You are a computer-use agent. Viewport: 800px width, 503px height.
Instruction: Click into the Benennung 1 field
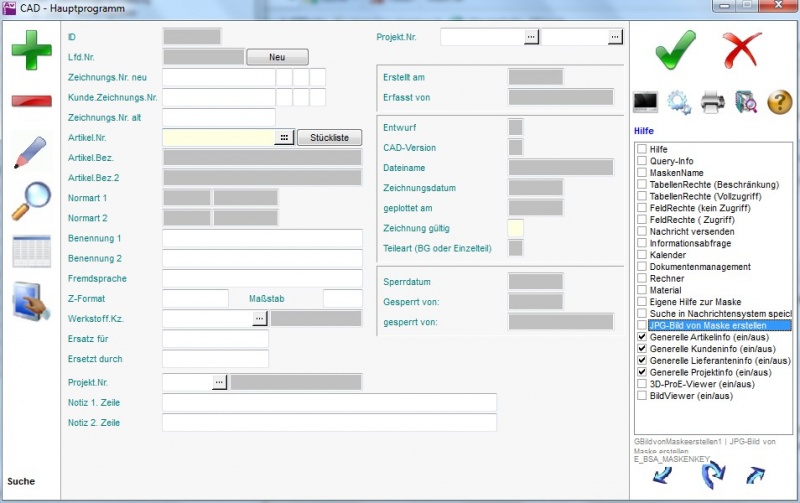click(262, 238)
